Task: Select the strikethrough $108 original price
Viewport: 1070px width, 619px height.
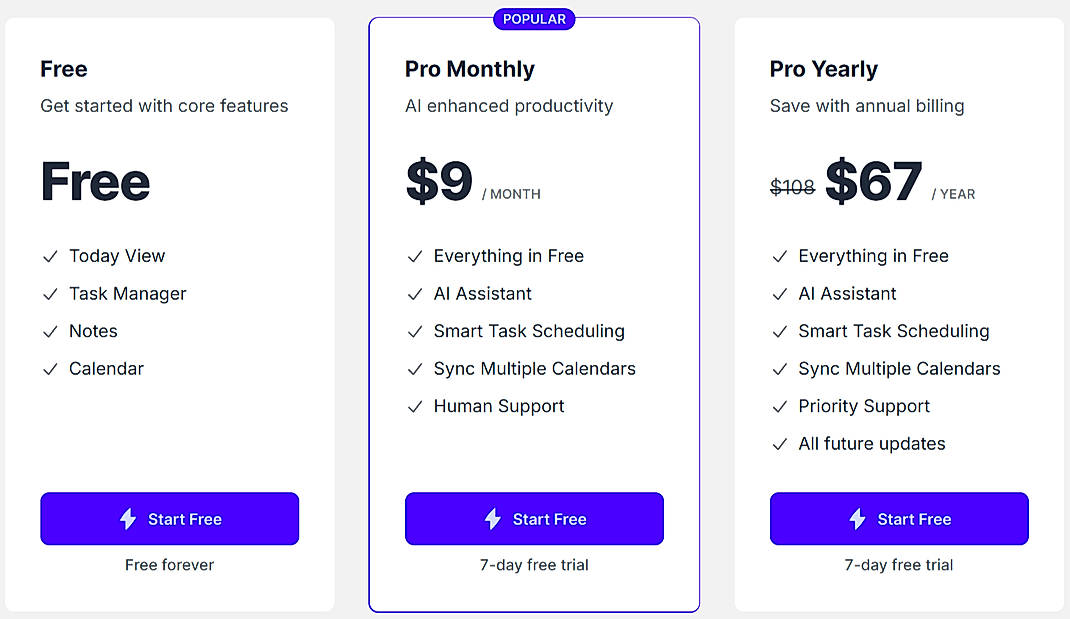Action: point(793,187)
